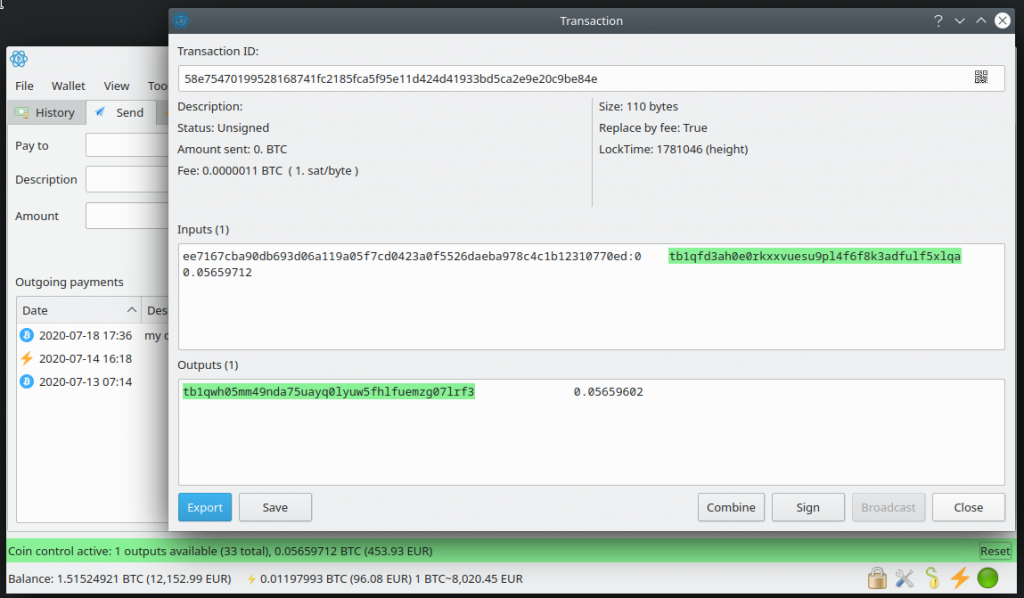Click lightning balance icon in status bar

coord(251,579)
